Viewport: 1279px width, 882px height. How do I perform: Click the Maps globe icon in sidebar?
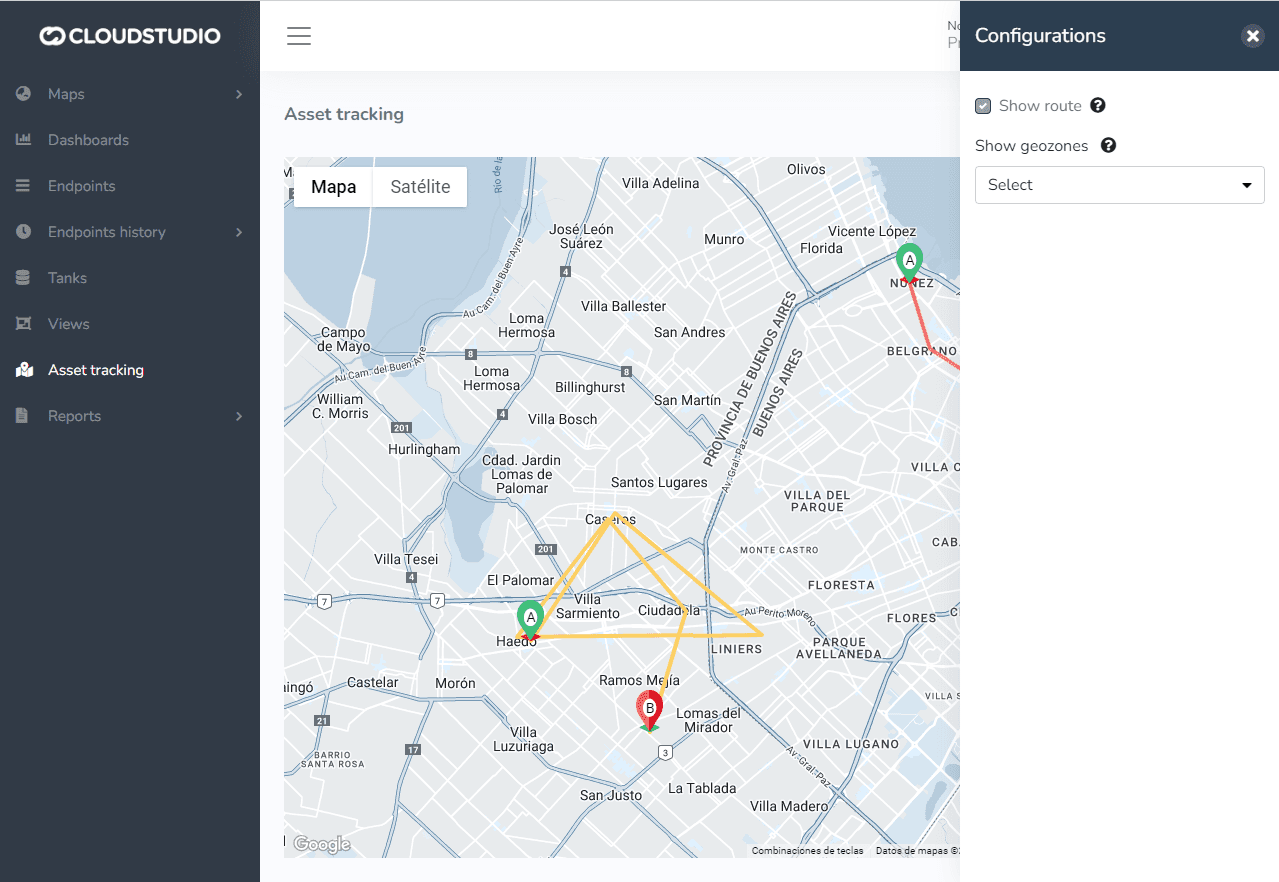[24, 94]
